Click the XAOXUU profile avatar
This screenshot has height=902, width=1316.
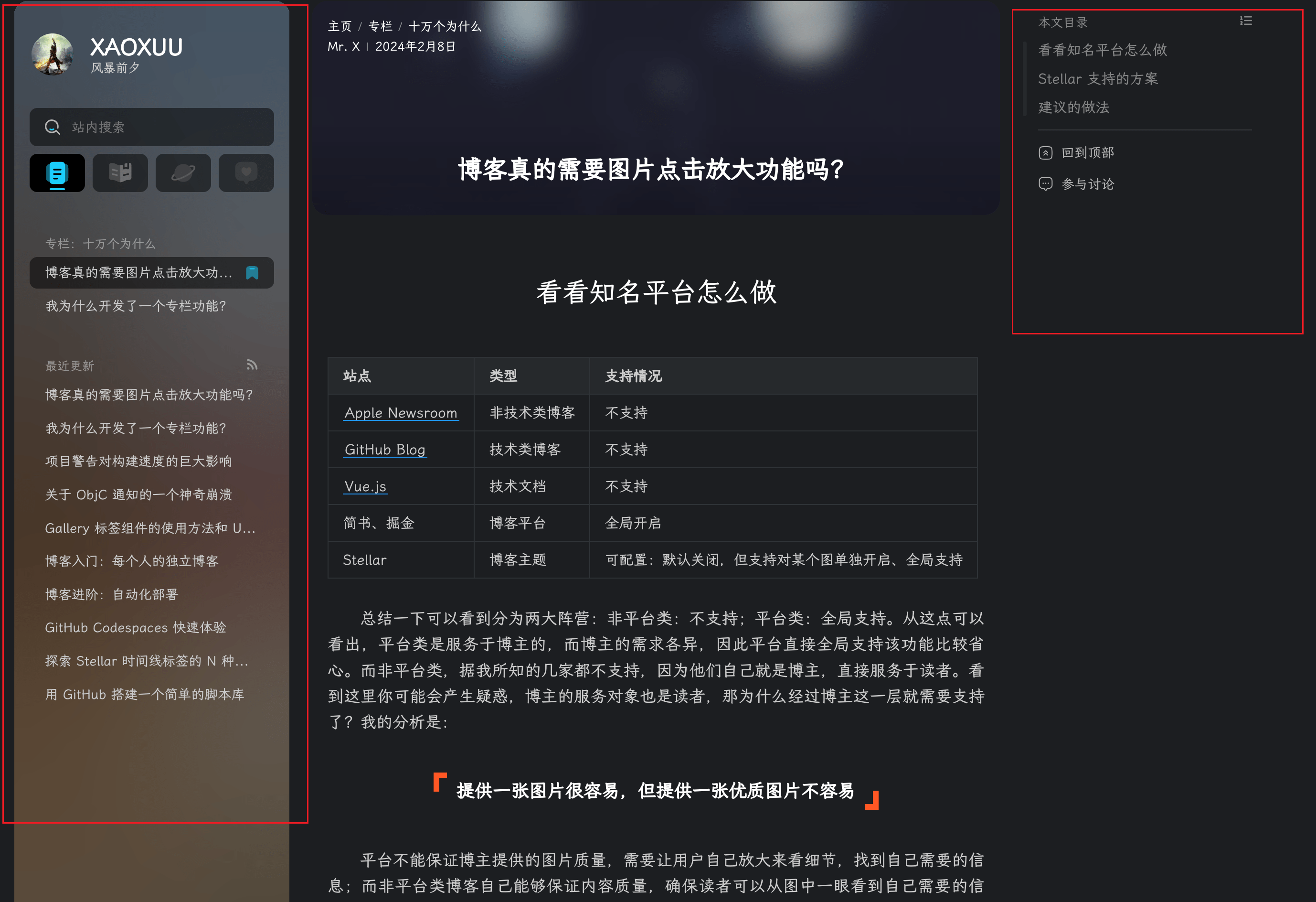coord(52,54)
